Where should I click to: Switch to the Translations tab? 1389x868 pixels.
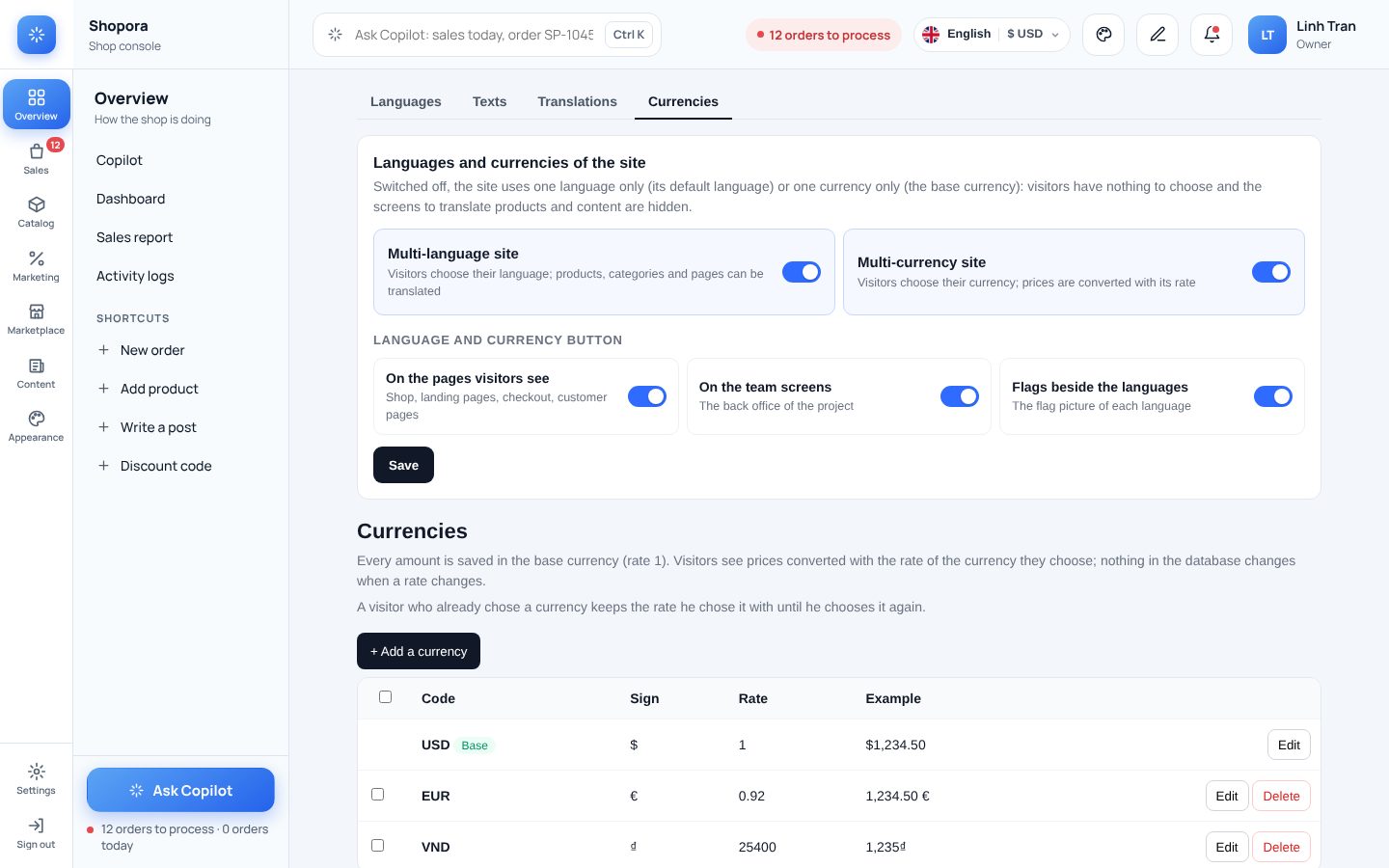click(x=577, y=101)
